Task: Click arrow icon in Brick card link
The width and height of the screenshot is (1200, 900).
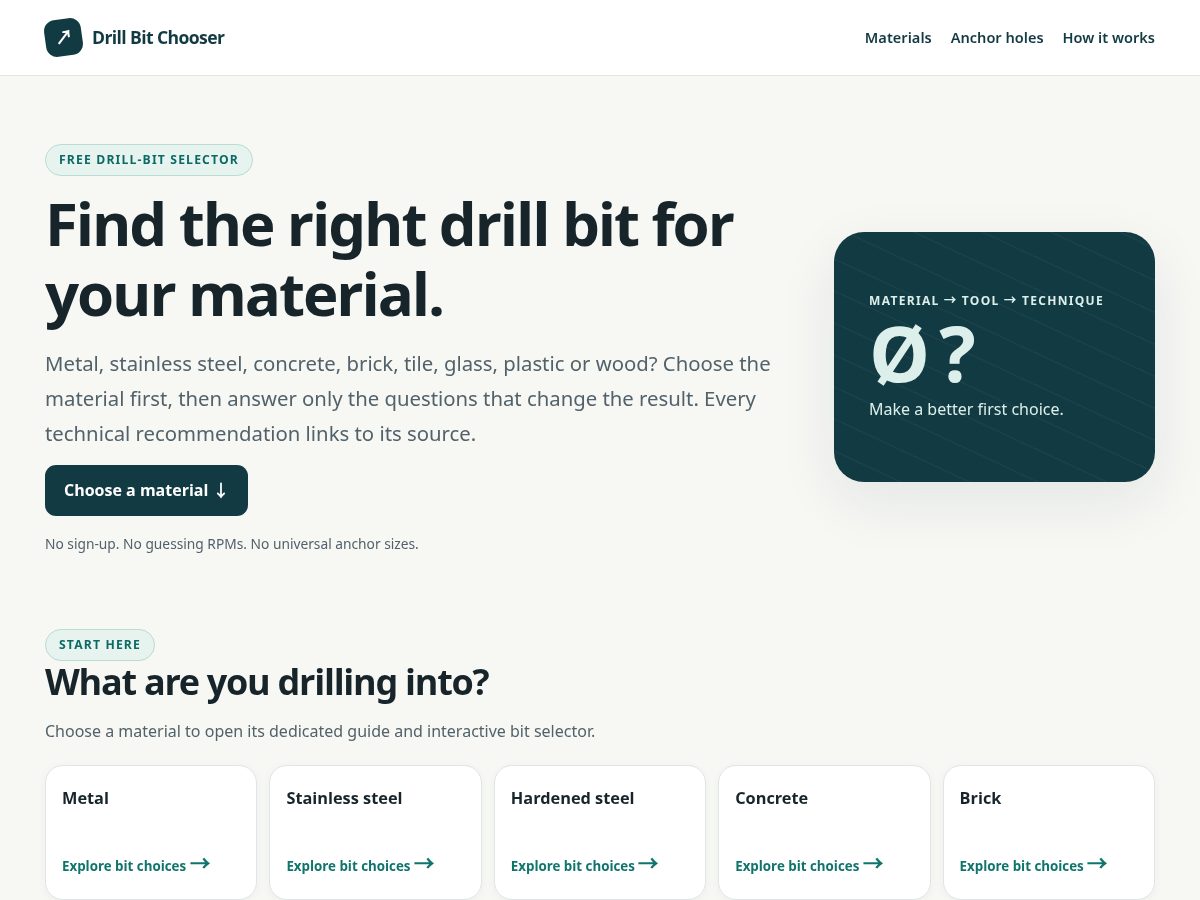Action: [x=1097, y=863]
